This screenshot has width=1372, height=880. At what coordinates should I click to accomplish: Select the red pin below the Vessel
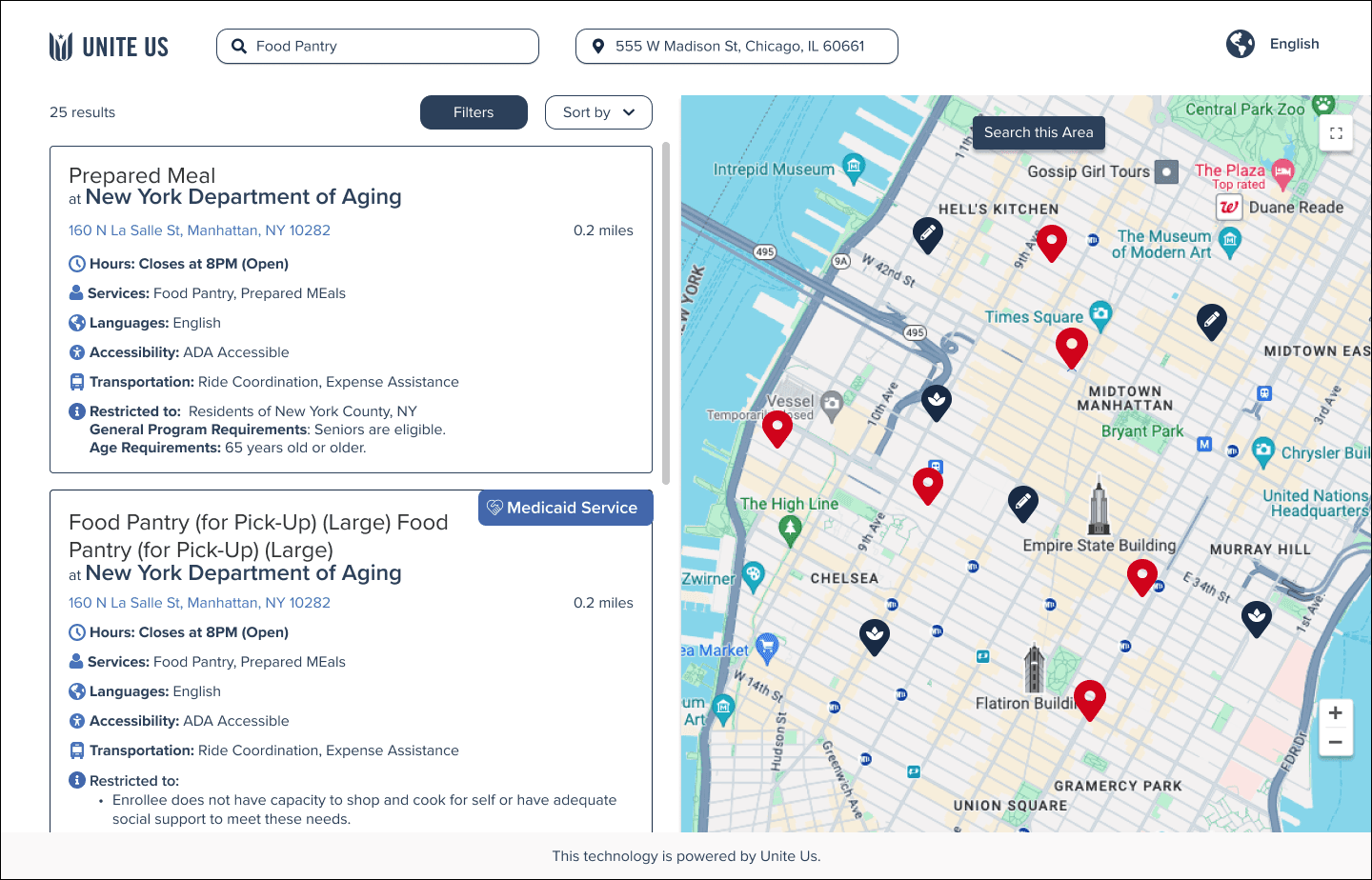[x=777, y=429]
